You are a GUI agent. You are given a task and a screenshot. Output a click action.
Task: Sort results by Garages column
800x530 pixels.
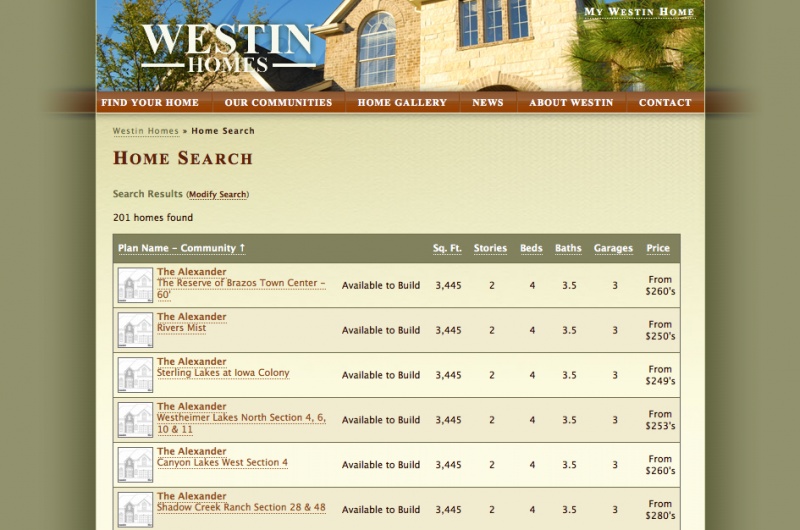click(613, 248)
